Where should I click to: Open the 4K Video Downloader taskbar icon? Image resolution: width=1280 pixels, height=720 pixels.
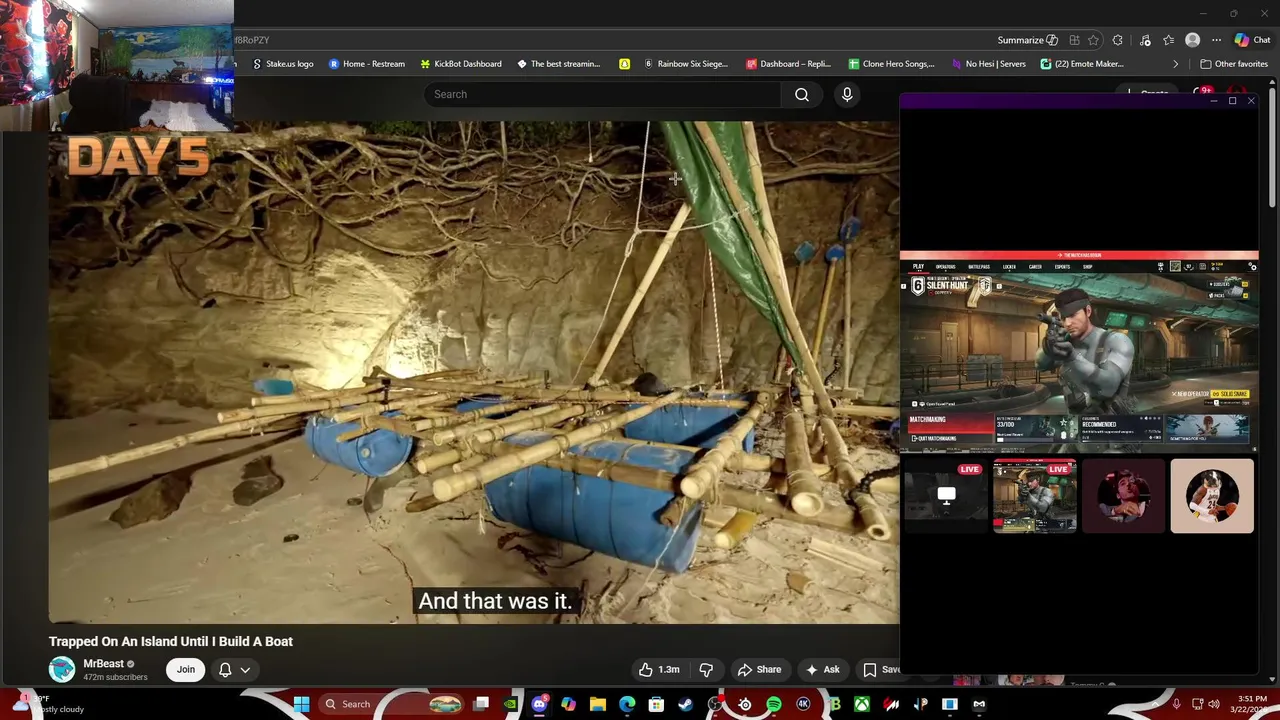pyautogui.click(x=803, y=704)
